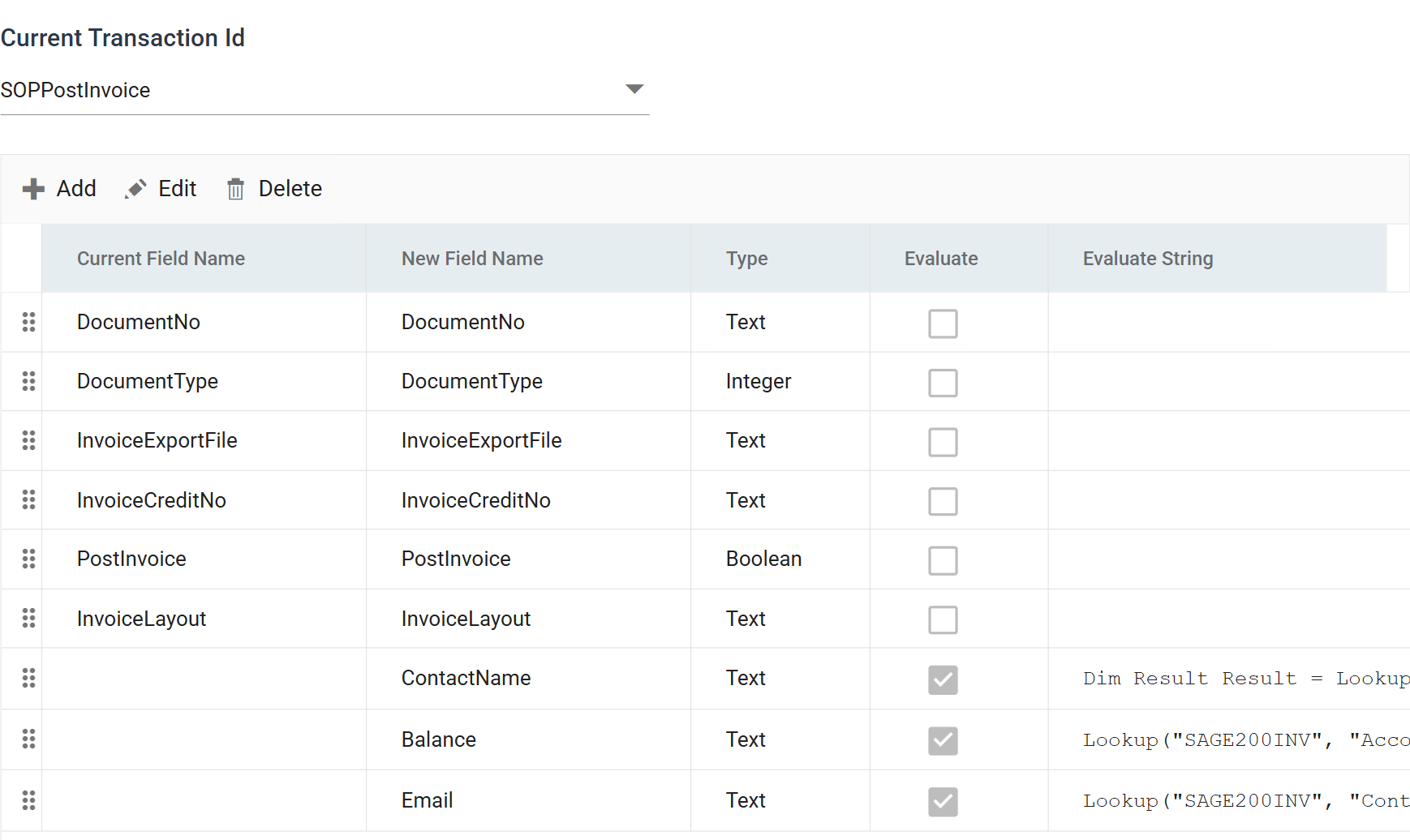The image size is (1410, 840).
Task: Click the InvoiceCreditNo row drag handle
Action: [x=28, y=499]
